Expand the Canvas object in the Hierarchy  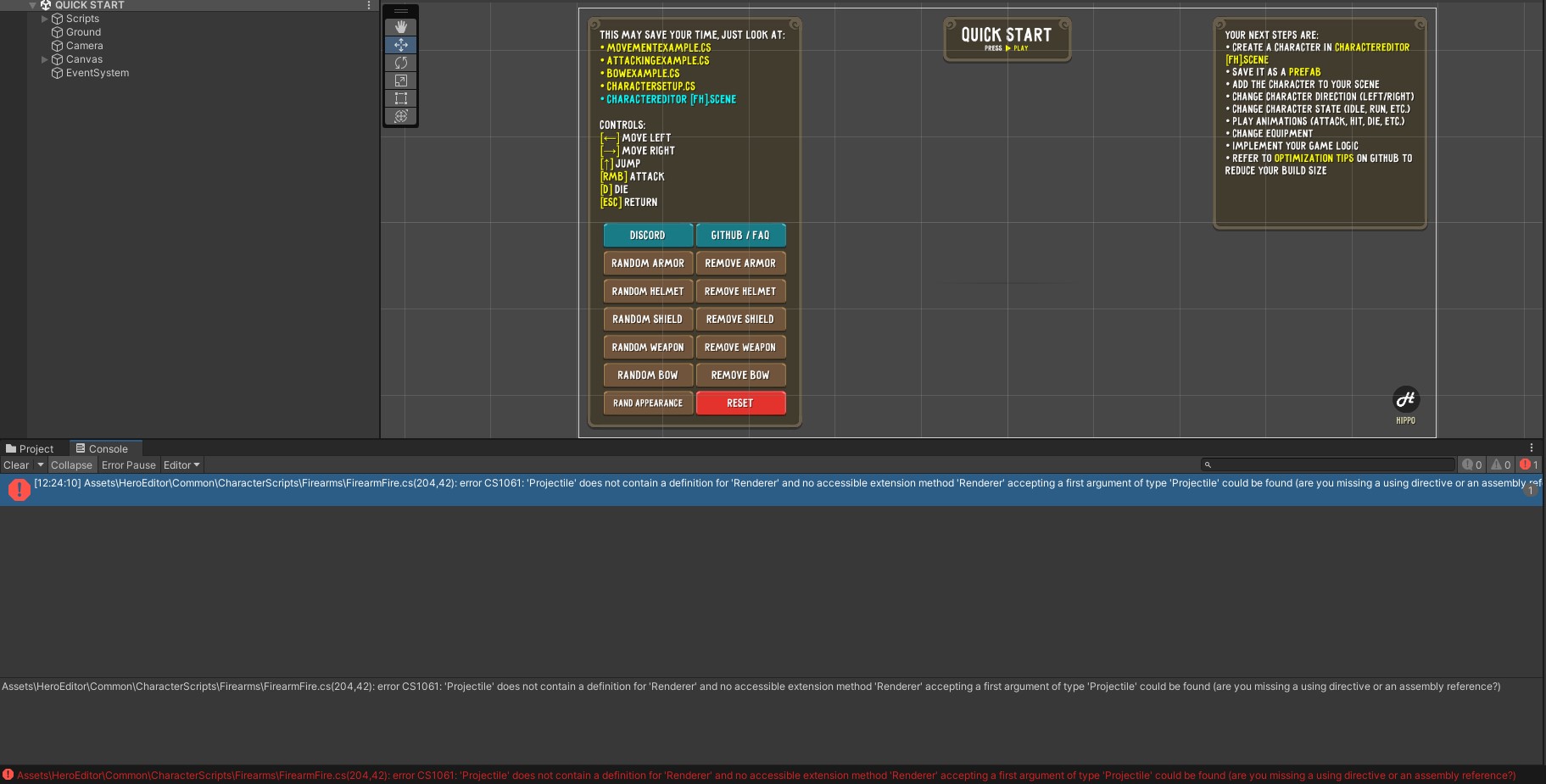[44, 58]
